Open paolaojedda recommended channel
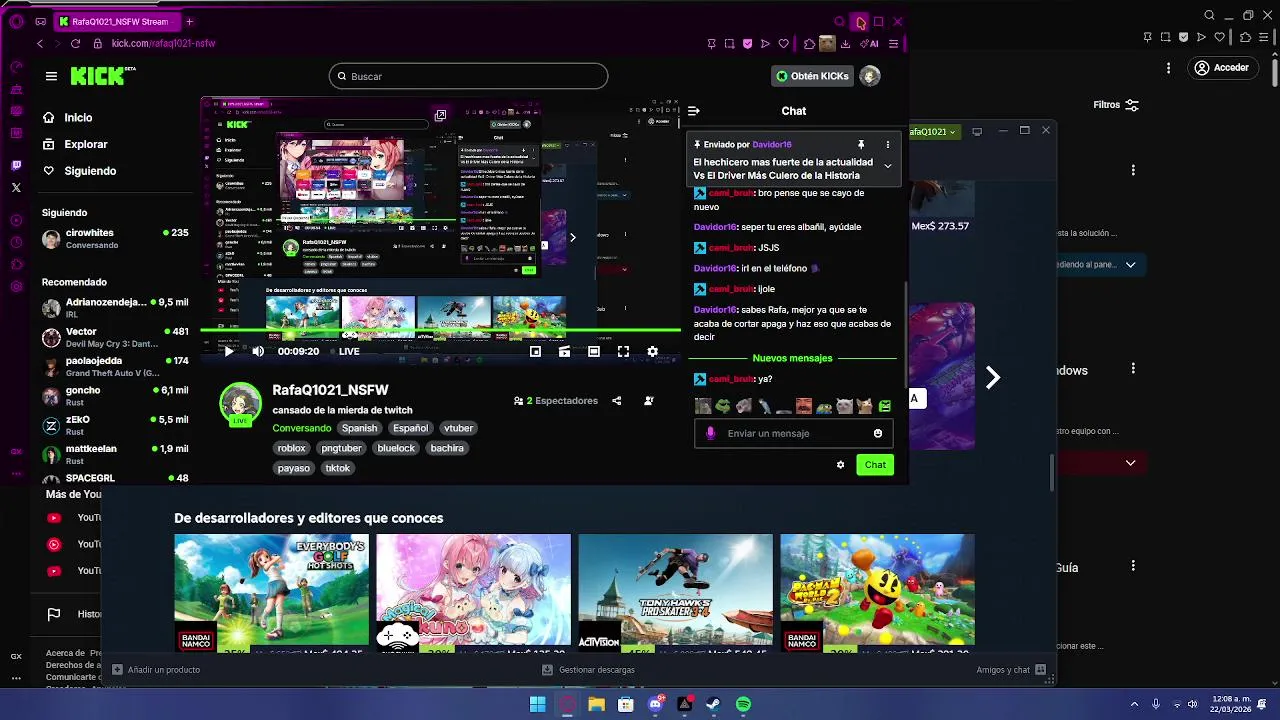The width and height of the screenshot is (1280, 720). click(x=115, y=366)
